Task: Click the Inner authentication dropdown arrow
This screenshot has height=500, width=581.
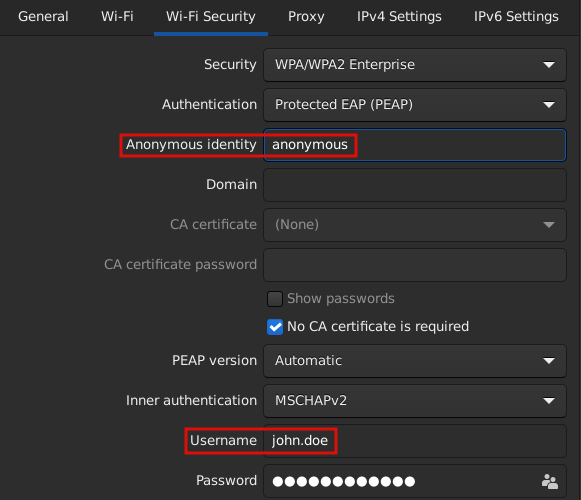Action: click(x=549, y=401)
